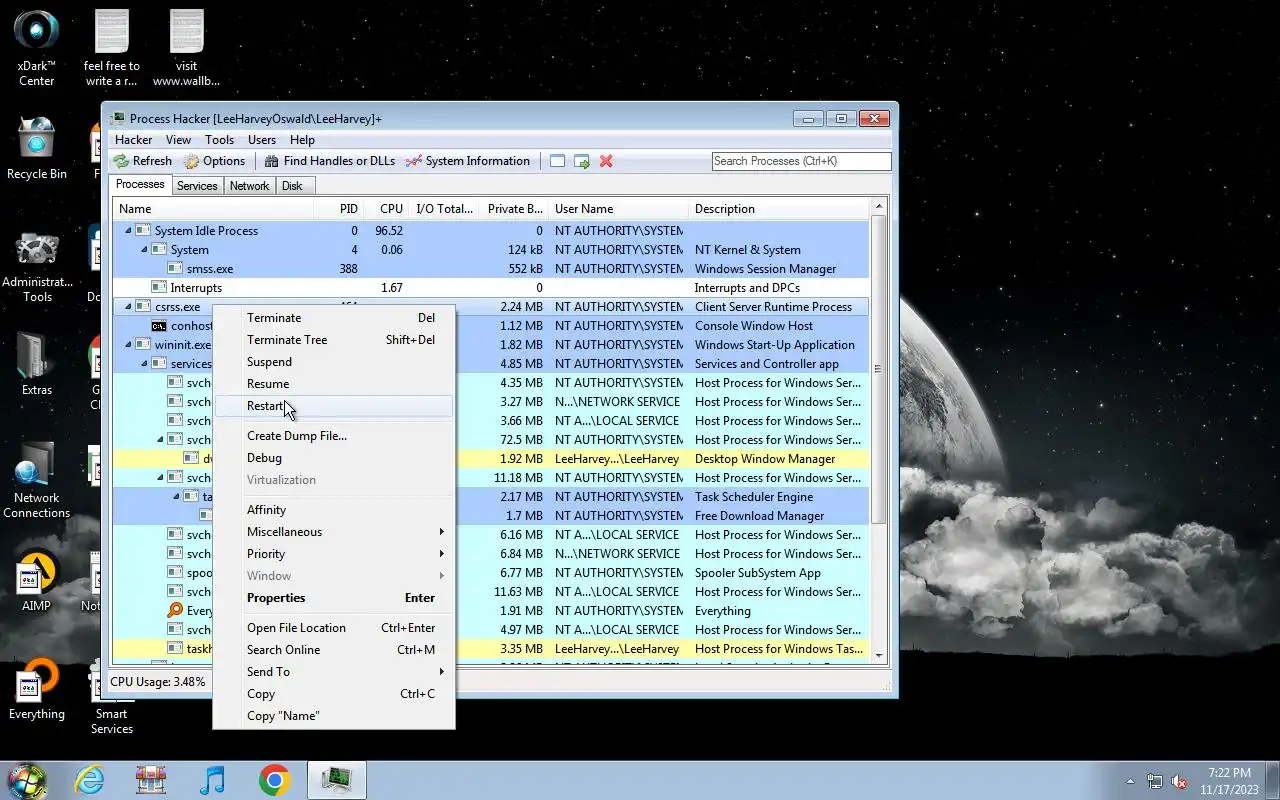Select Debug in the context menu
This screenshot has height=800, width=1280.
click(x=334, y=458)
